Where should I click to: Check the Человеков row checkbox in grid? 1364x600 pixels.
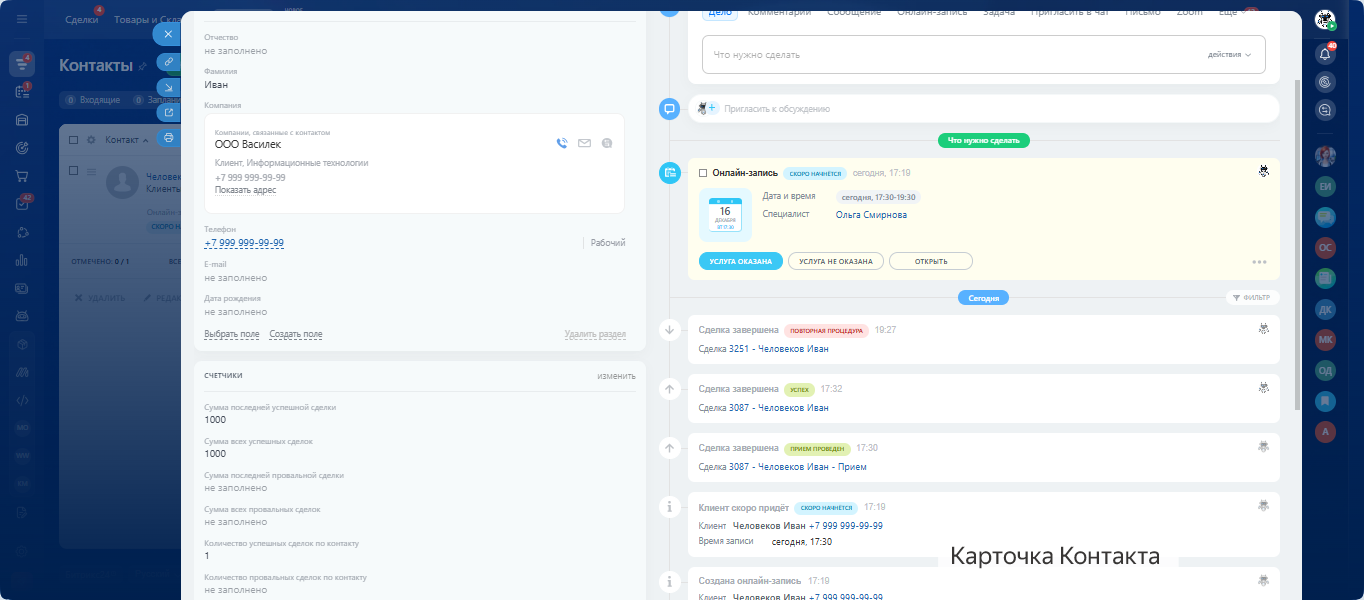74,171
